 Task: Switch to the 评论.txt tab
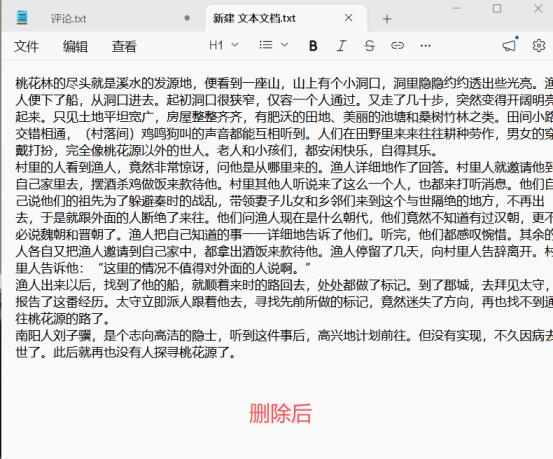pos(68,18)
